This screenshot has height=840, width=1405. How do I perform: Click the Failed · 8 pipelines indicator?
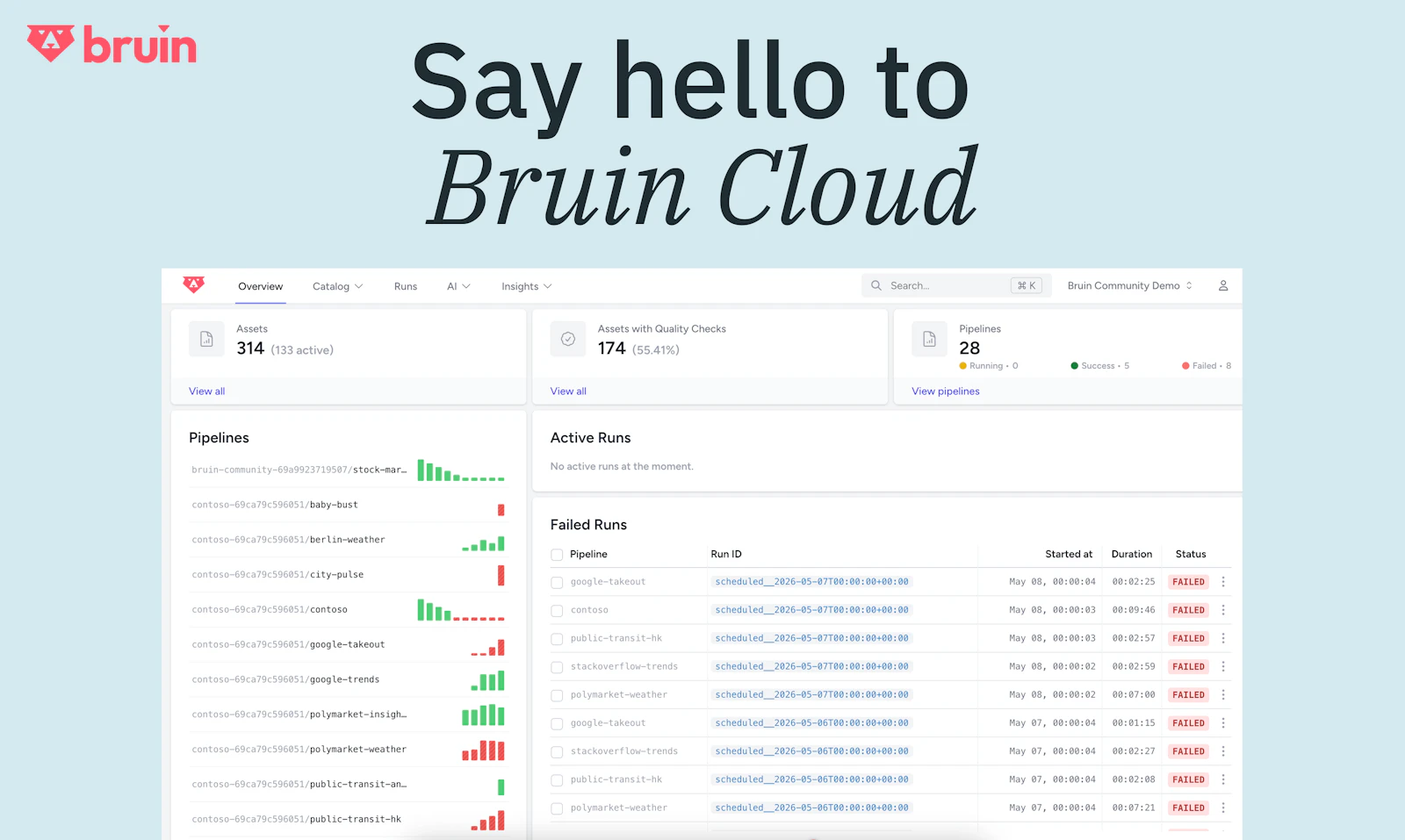pyautogui.click(x=1207, y=366)
